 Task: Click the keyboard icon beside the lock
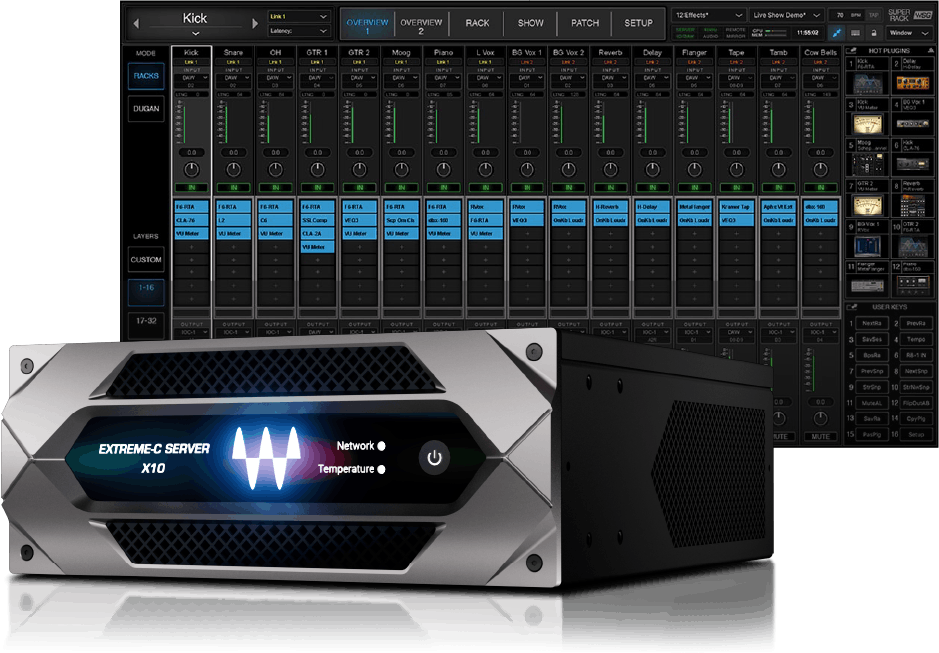coord(856,33)
